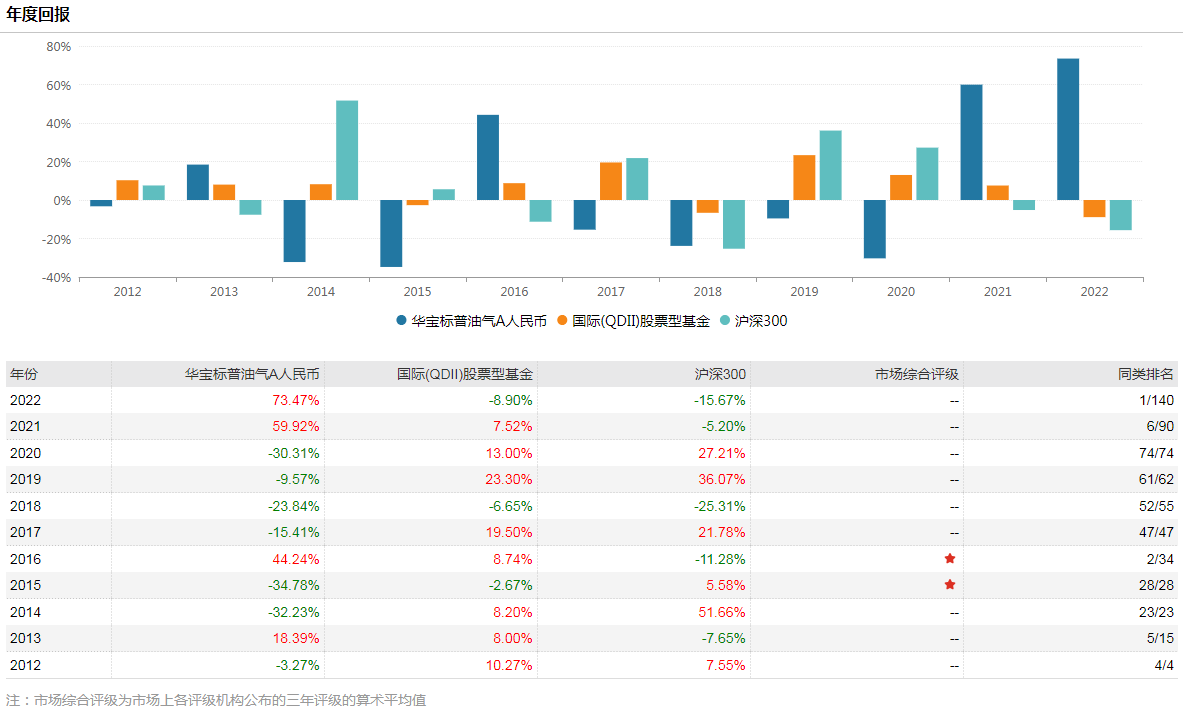Select the 2012 row year cell in table
Image resolution: width=1183 pixels, height=715 pixels.
point(24,665)
